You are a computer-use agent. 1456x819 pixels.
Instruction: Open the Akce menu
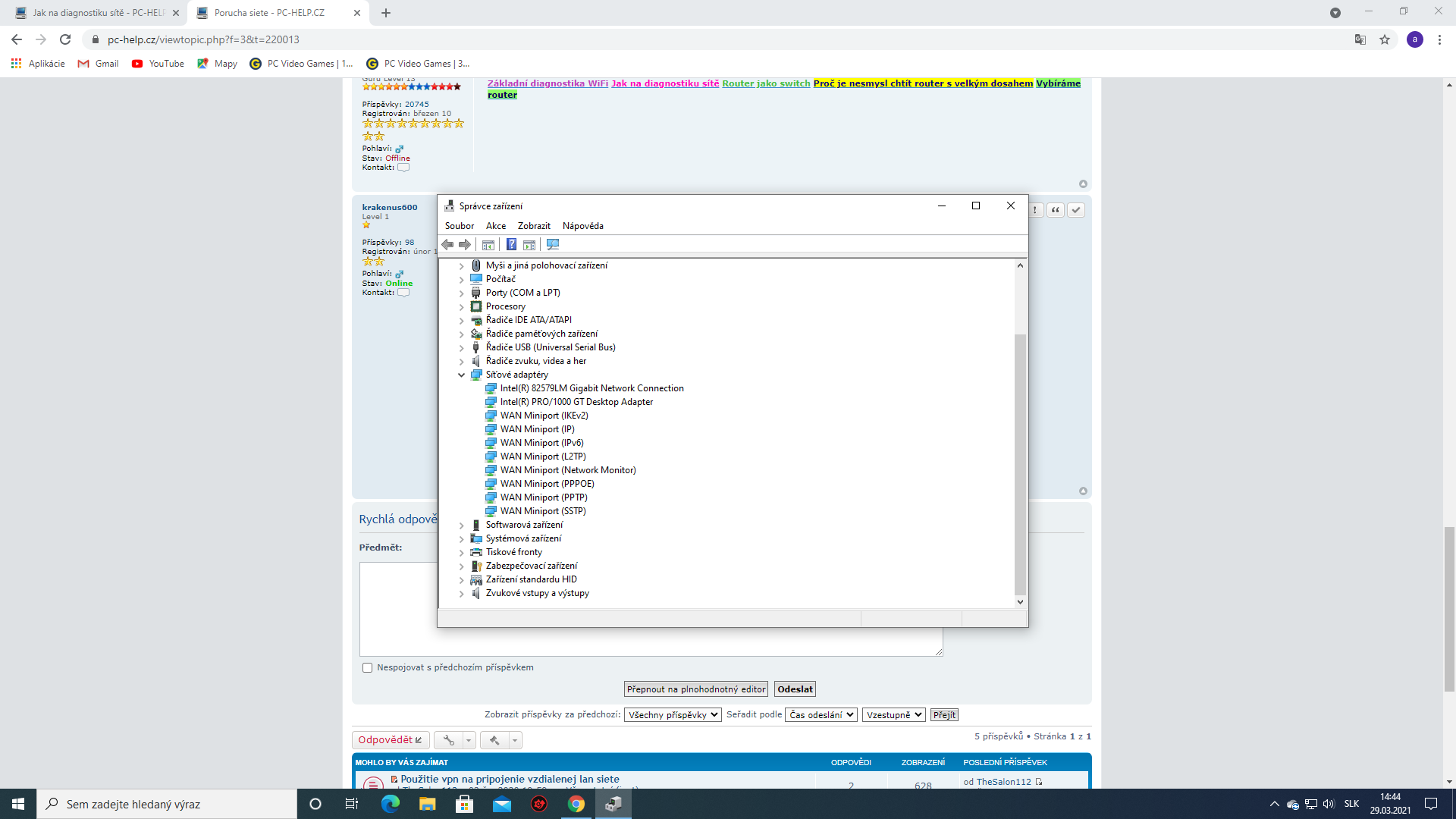point(496,226)
